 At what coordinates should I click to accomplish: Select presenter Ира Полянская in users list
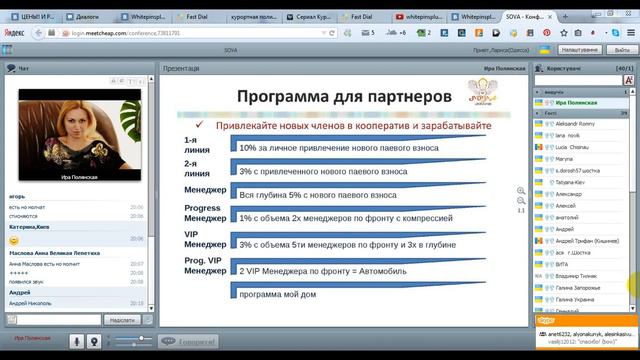[x=581, y=102]
